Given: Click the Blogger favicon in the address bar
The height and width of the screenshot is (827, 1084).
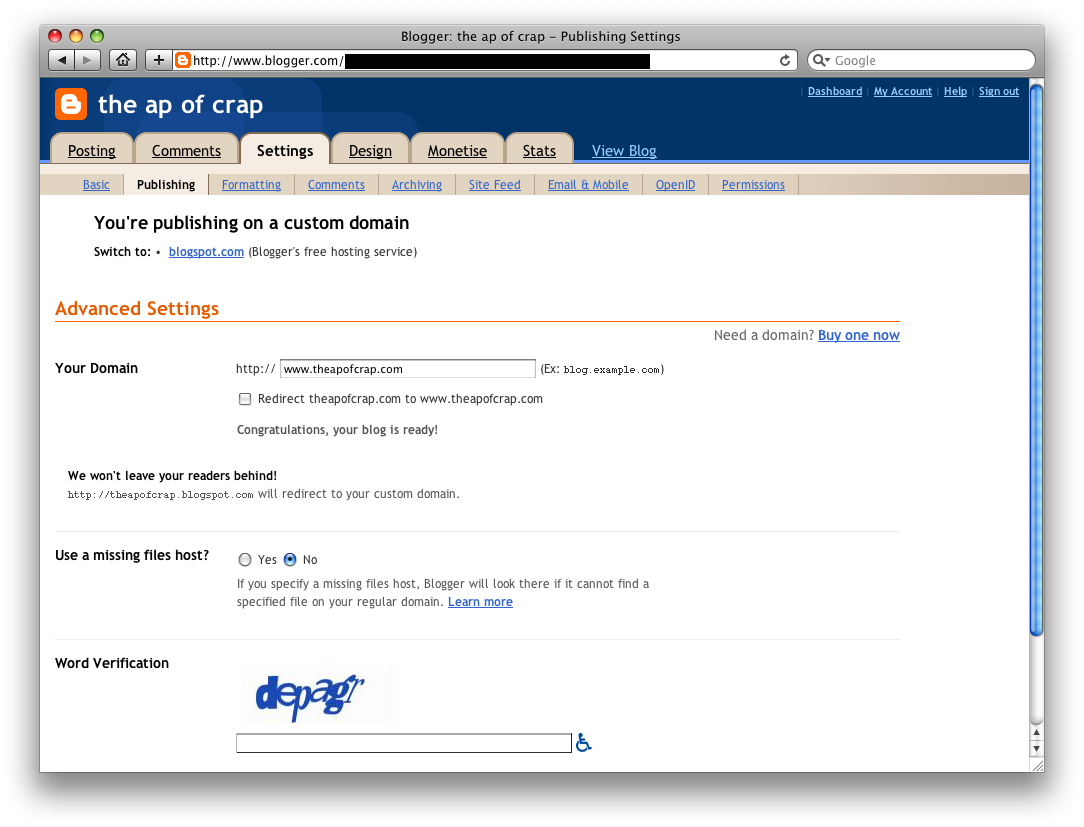Looking at the screenshot, I should [183, 60].
